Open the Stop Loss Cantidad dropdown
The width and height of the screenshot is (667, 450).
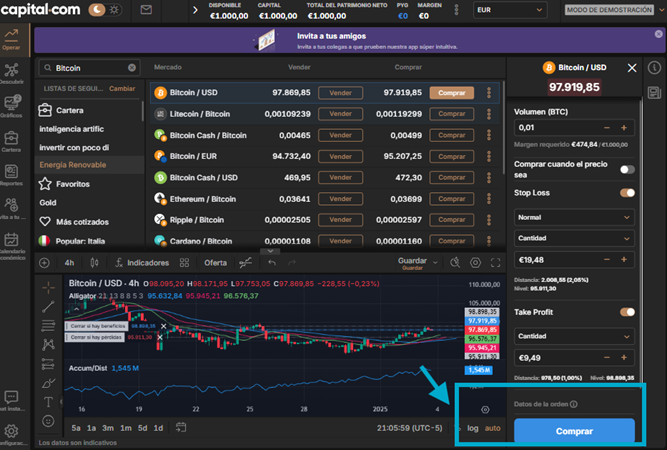(x=574, y=238)
